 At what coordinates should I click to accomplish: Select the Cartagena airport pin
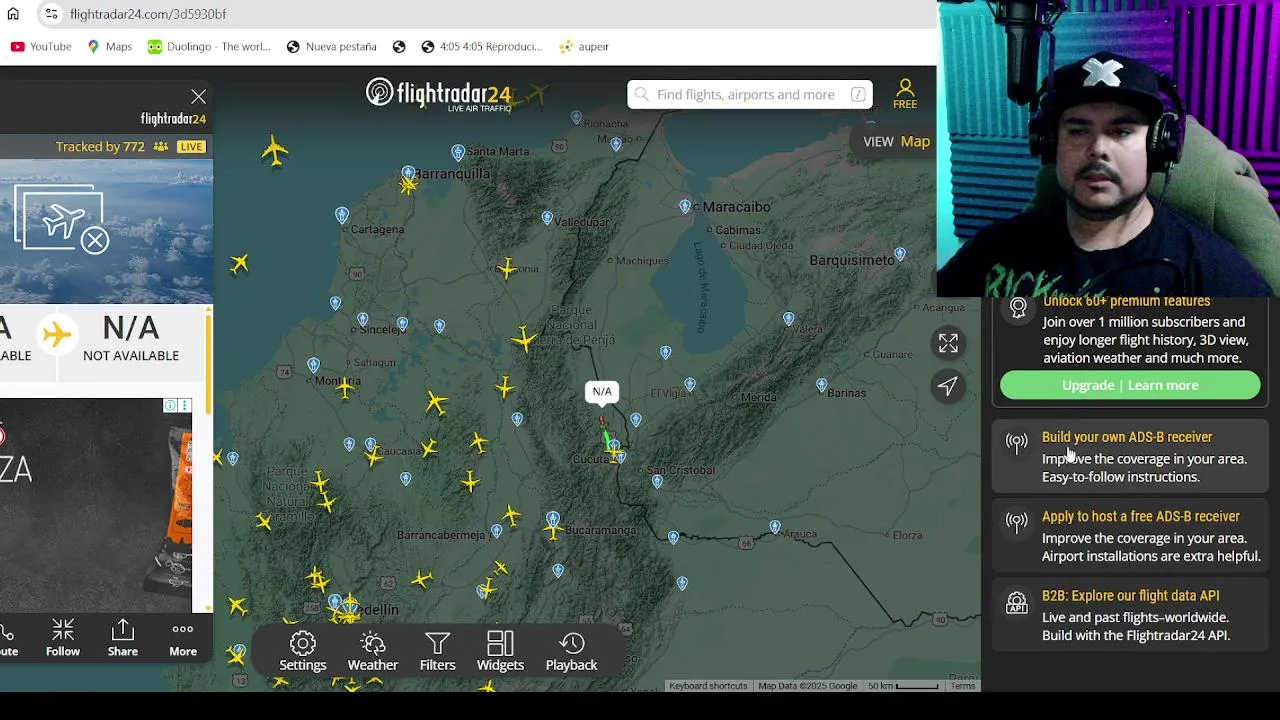click(342, 215)
